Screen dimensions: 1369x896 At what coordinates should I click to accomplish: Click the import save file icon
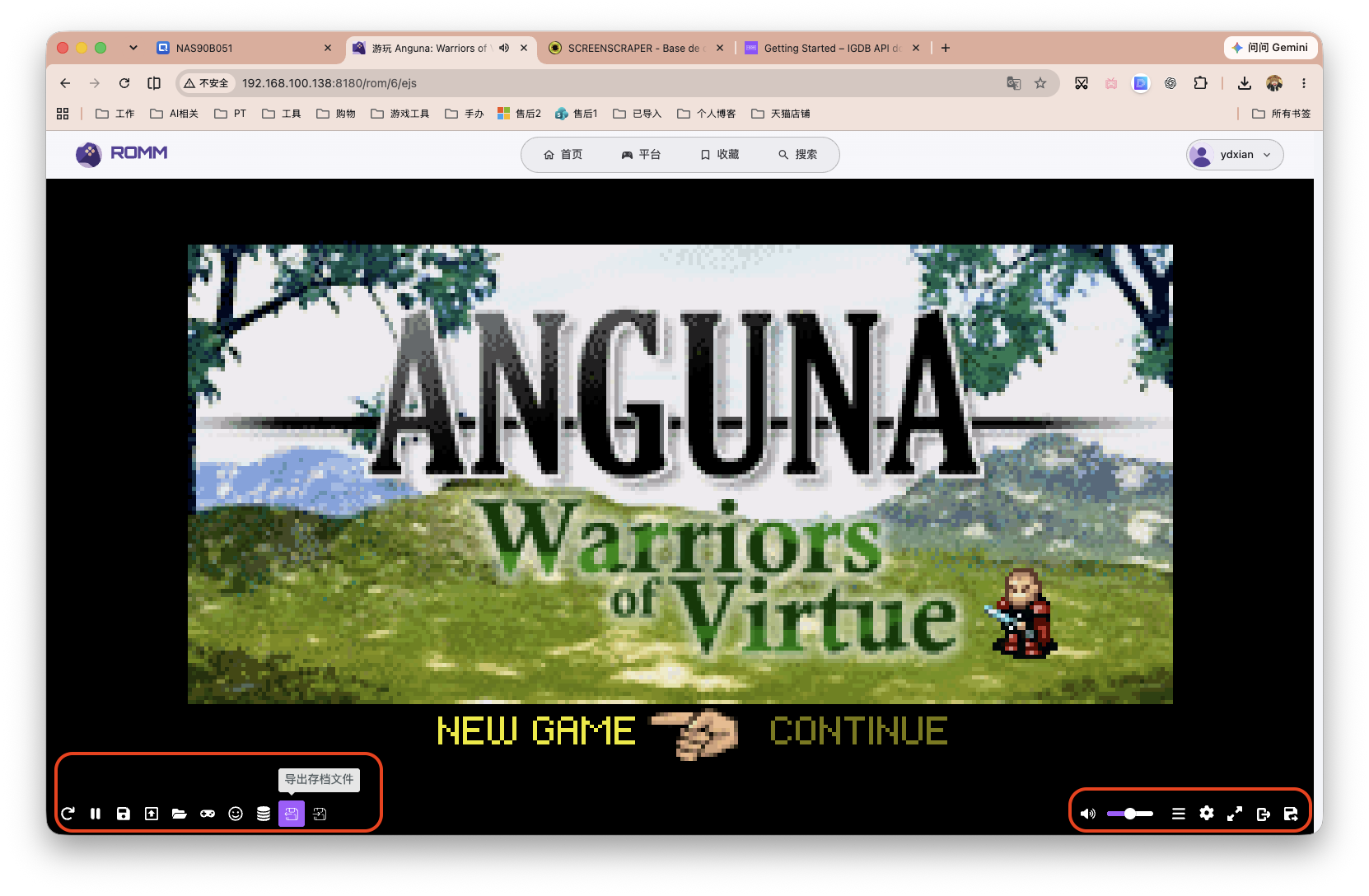pyautogui.click(x=320, y=814)
